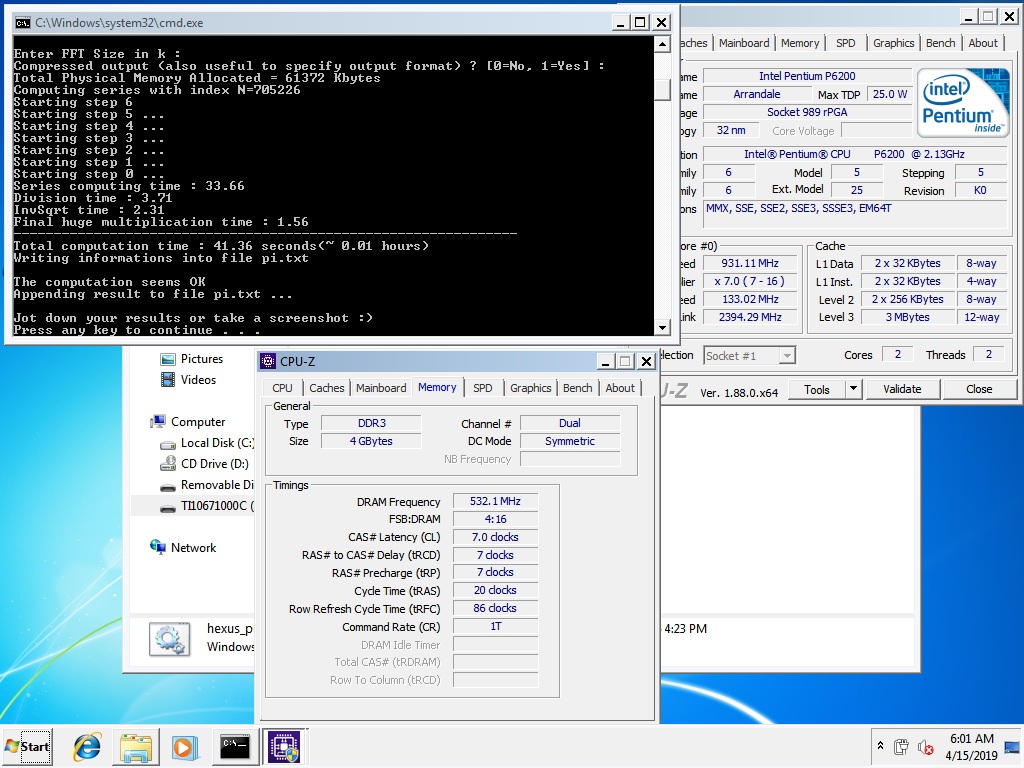
Task: Click the Close button in CPU-Z
Action: point(979,390)
